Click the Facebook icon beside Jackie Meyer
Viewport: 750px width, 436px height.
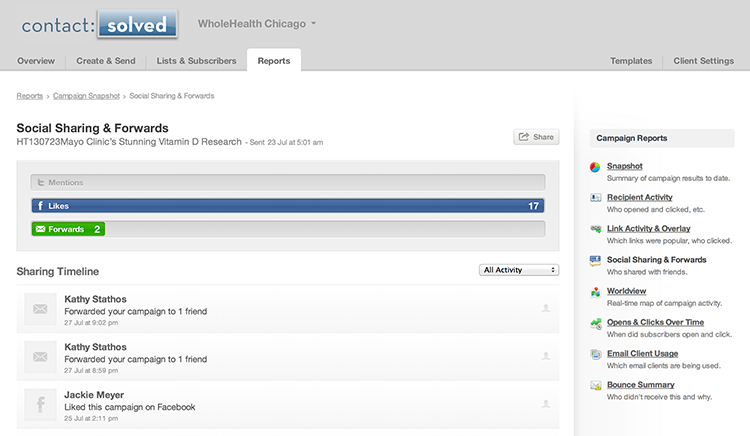(40, 402)
